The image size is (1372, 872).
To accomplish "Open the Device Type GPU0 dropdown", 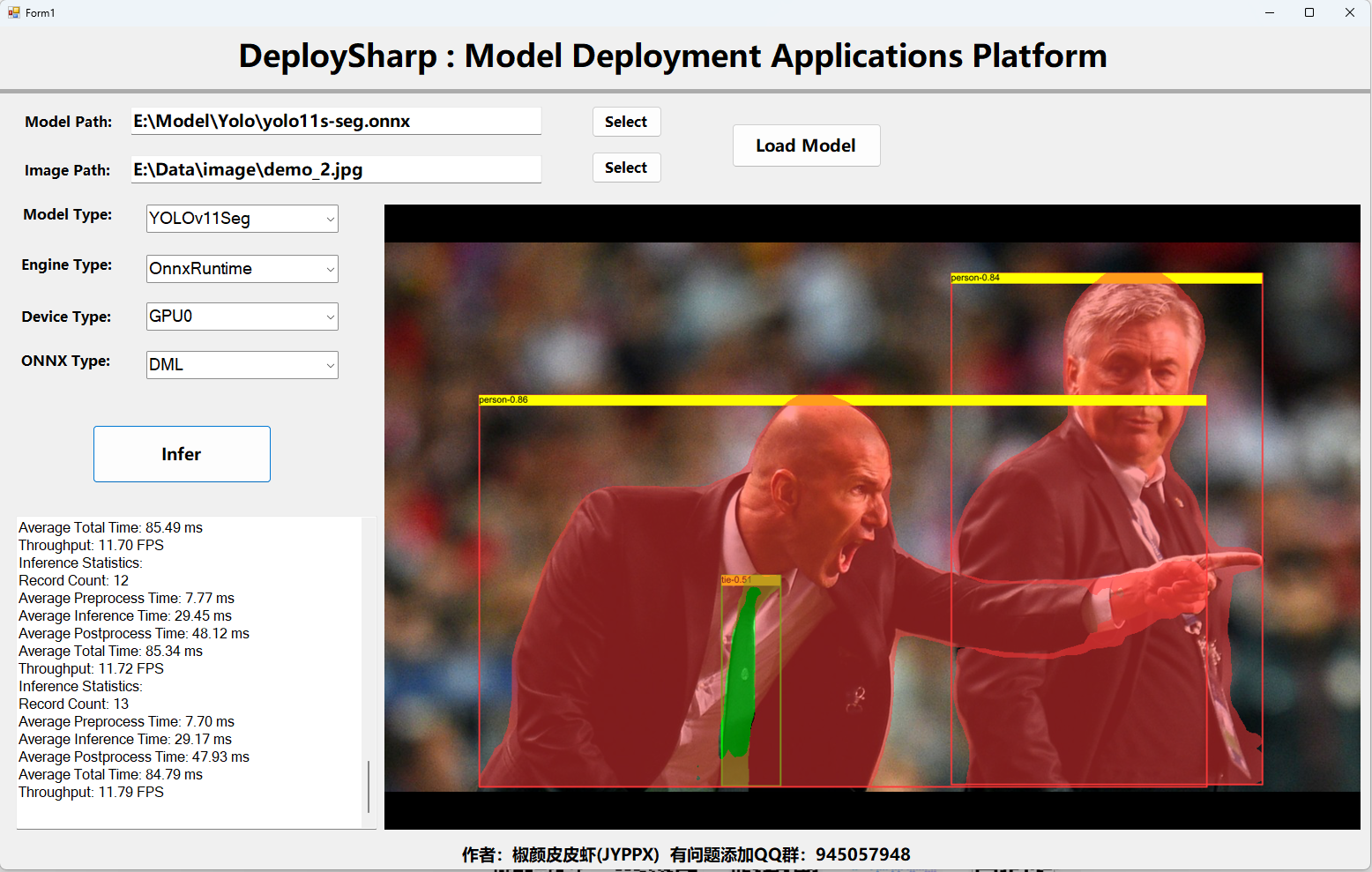I will [242, 317].
